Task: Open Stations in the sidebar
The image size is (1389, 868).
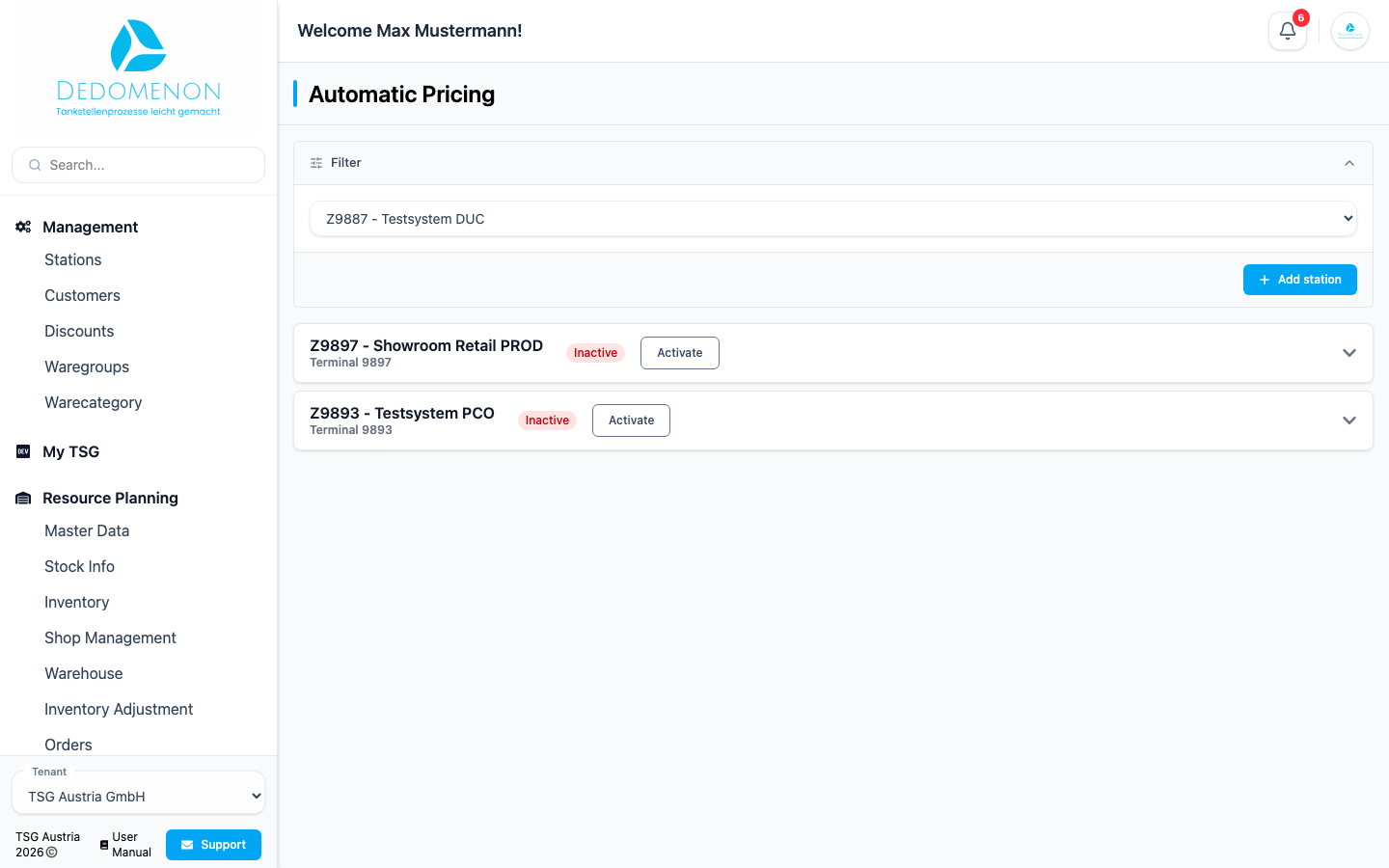Action: tap(73, 259)
